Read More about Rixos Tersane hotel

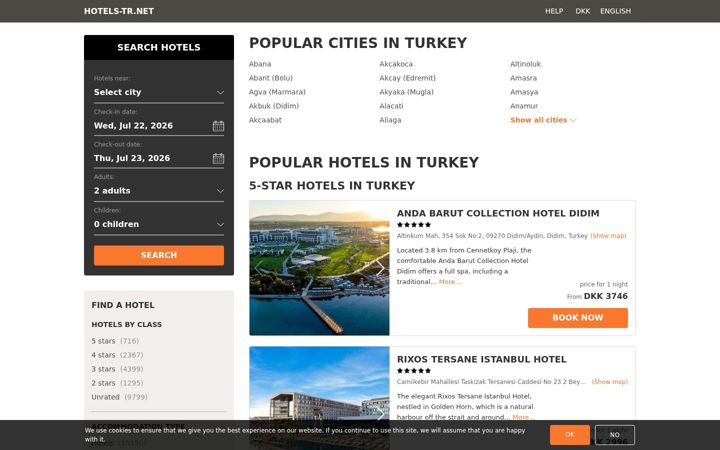(522, 417)
